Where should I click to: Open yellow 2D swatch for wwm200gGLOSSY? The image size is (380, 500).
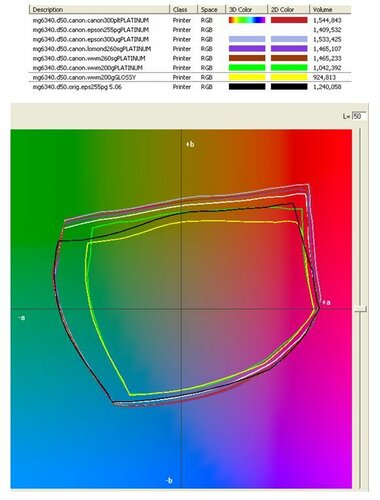[289, 77]
